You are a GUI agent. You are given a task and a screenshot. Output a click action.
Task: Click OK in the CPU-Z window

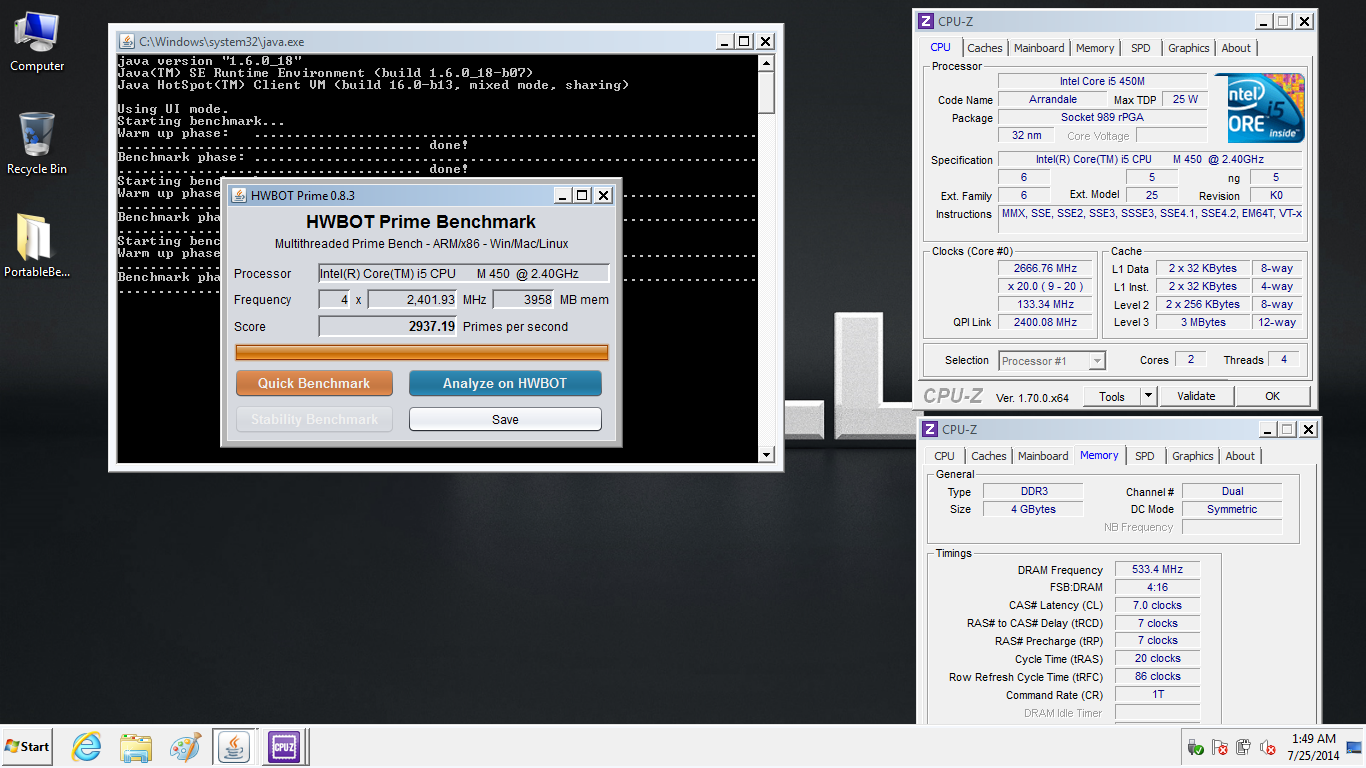point(1272,396)
